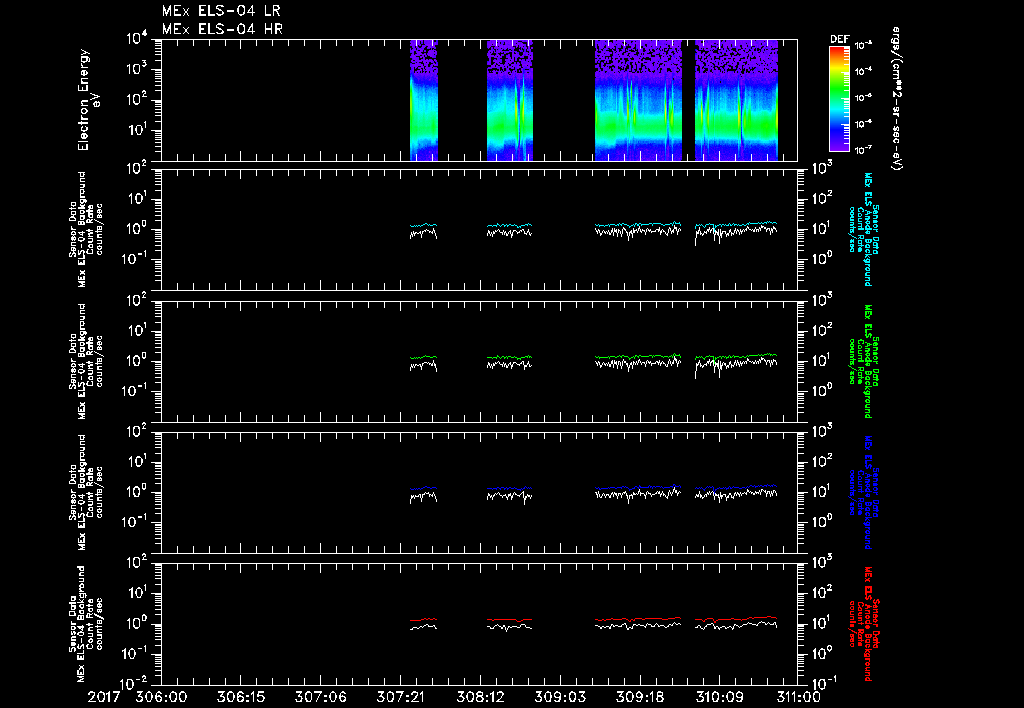Click the 311:00 time tick label
1024x708 pixels.
tap(797, 697)
